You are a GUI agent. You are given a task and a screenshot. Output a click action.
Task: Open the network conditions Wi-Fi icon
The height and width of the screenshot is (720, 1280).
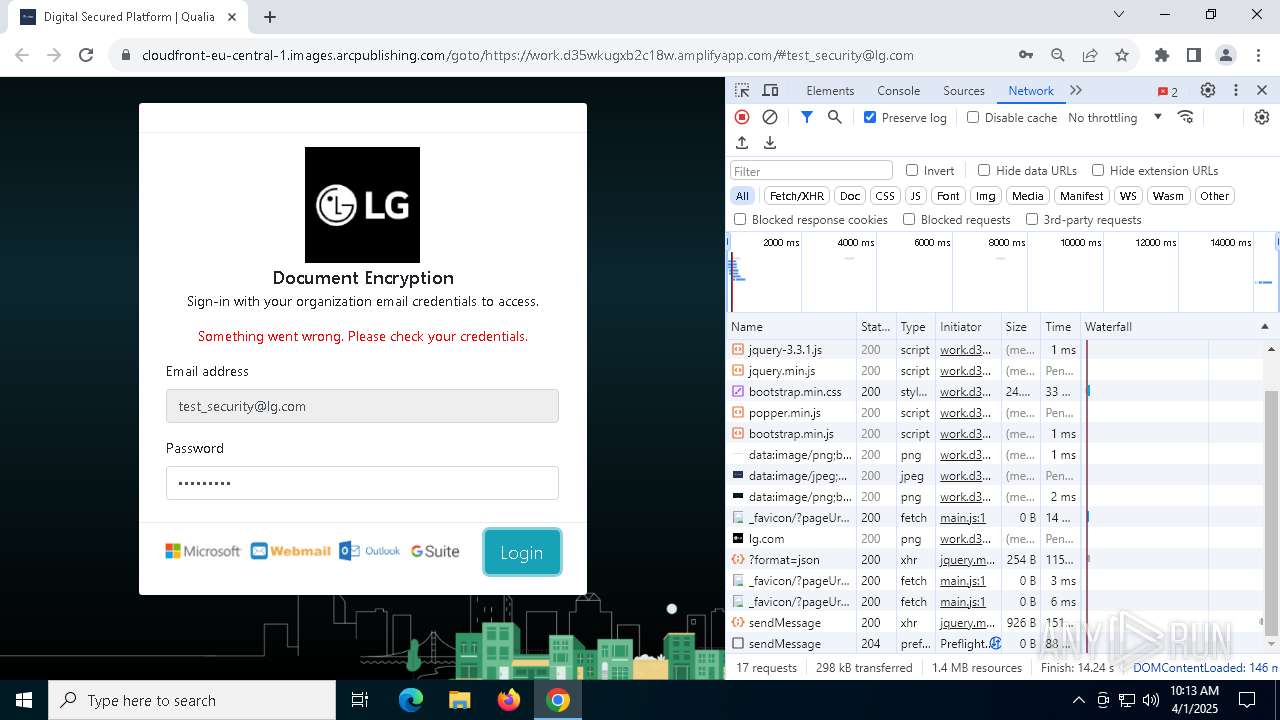pyautogui.click(x=1186, y=117)
